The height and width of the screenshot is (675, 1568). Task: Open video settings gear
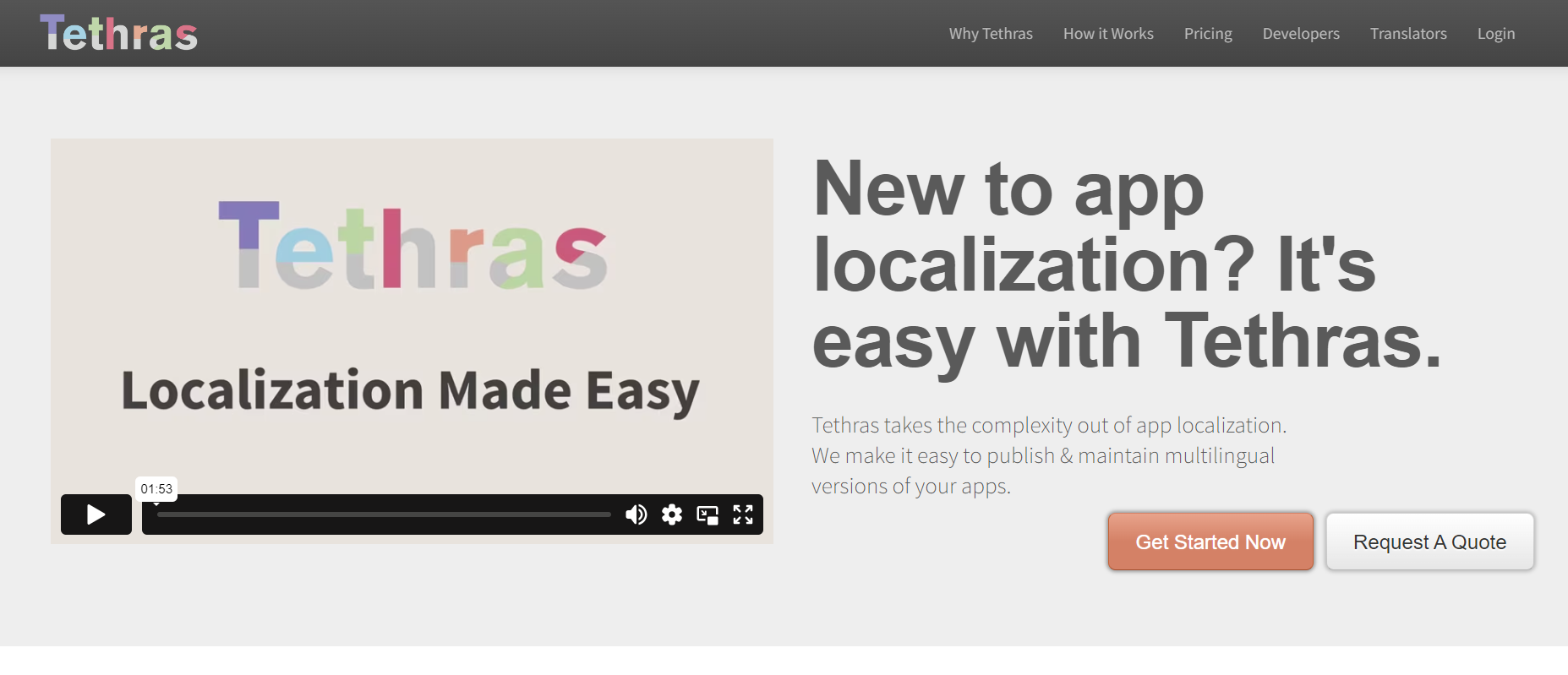[672, 514]
